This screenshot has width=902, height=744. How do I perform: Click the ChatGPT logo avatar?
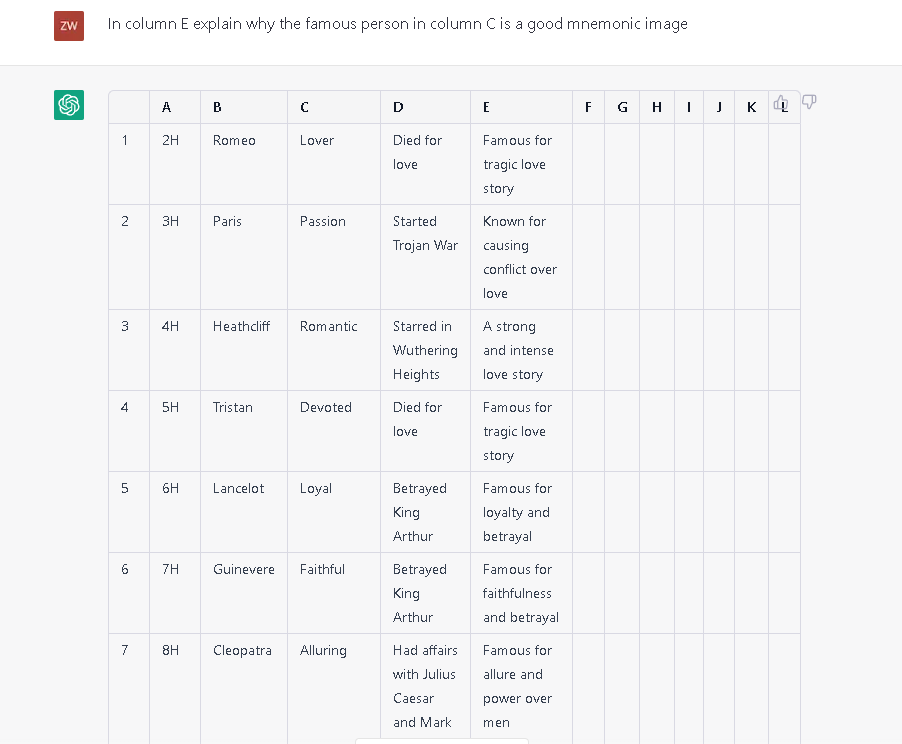point(69,105)
